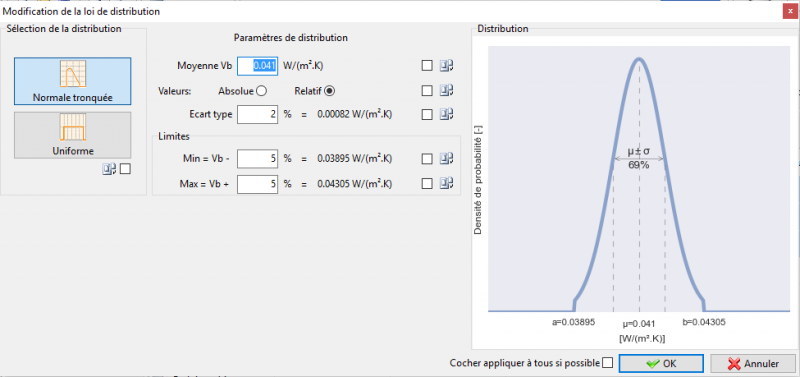The width and height of the screenshot is (800, 377).
Task: Click the 0.04305 W/(m².K) max value
Action: [x=355, y=184]
